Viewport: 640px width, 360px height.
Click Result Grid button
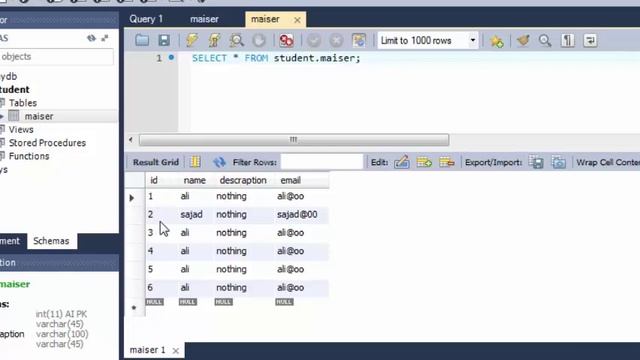(156, 162)
